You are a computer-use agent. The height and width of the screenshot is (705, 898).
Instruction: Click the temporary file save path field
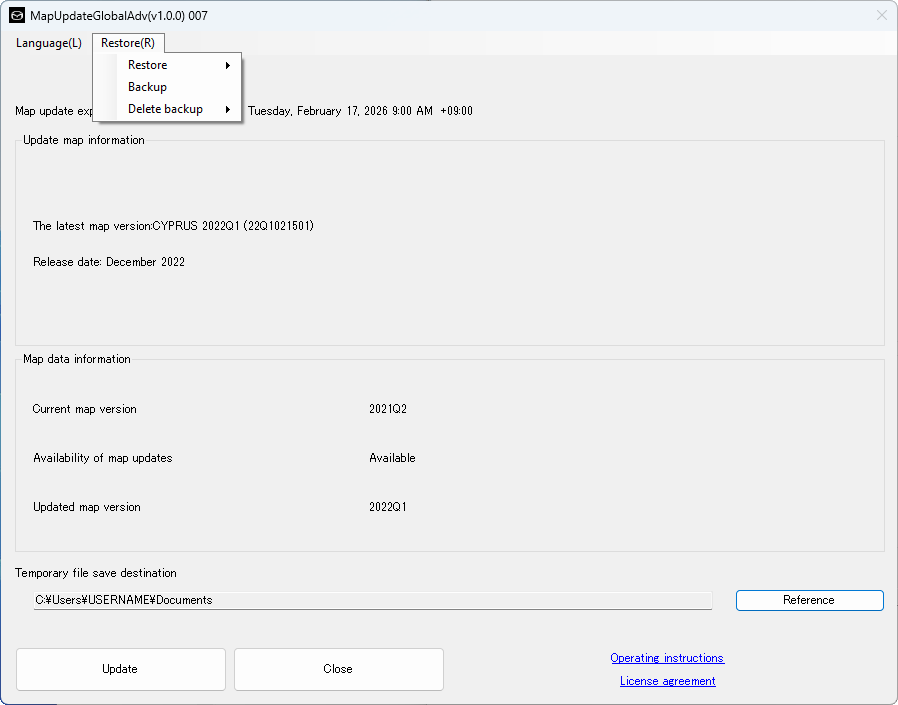point(372,600)
